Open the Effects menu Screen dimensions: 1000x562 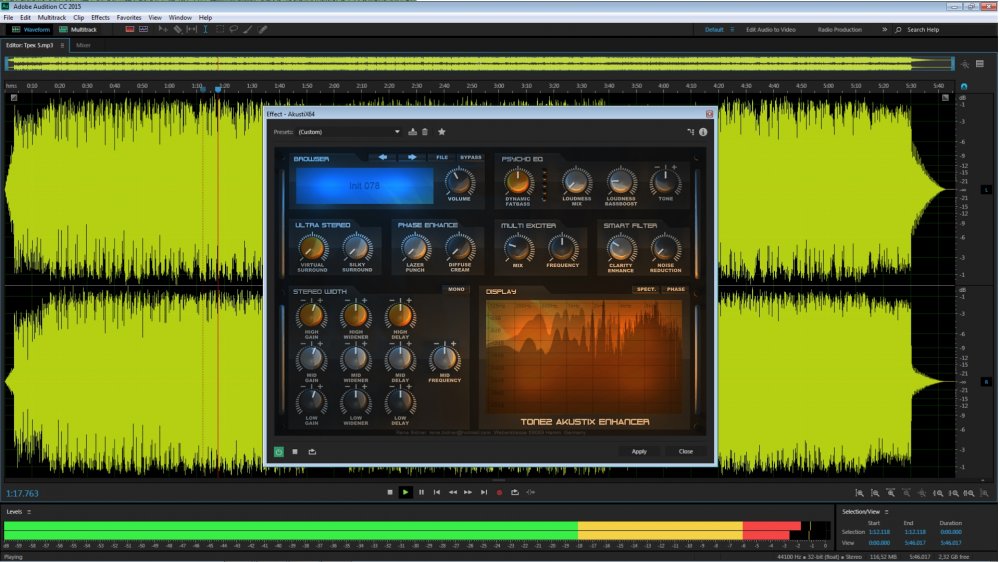(100, 17)
